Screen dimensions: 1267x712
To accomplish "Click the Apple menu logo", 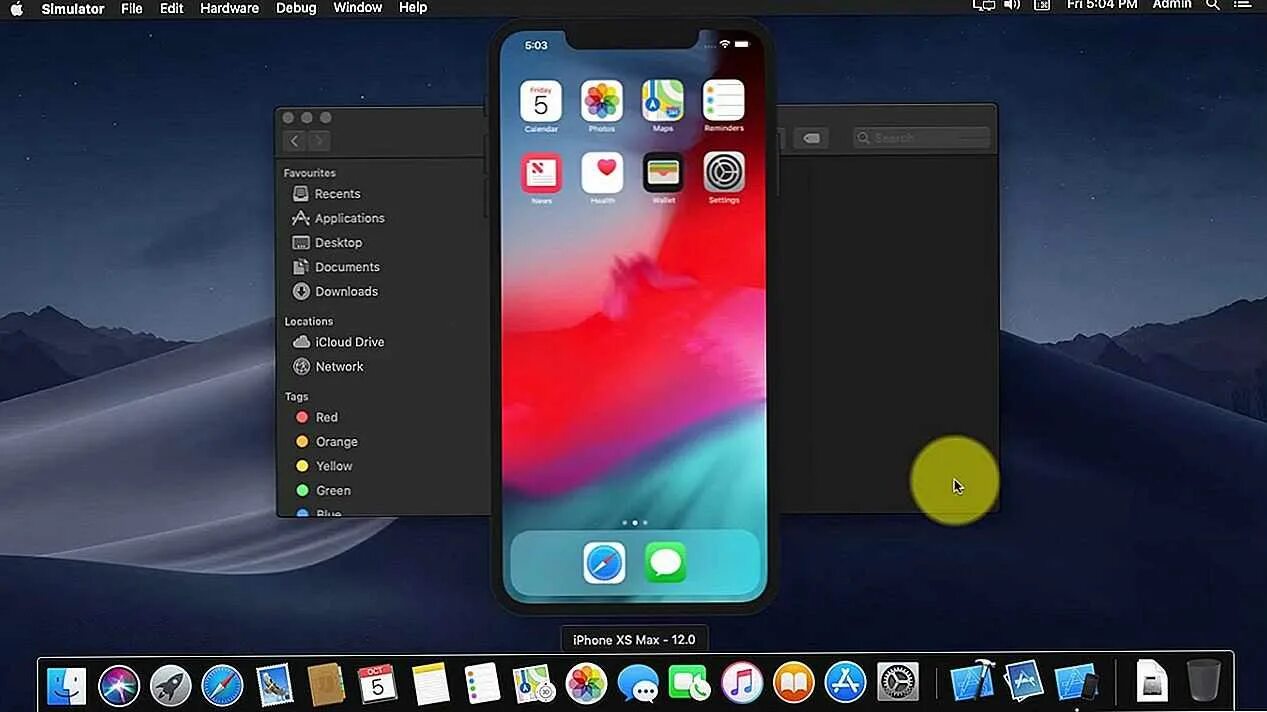I will point(16,8).
